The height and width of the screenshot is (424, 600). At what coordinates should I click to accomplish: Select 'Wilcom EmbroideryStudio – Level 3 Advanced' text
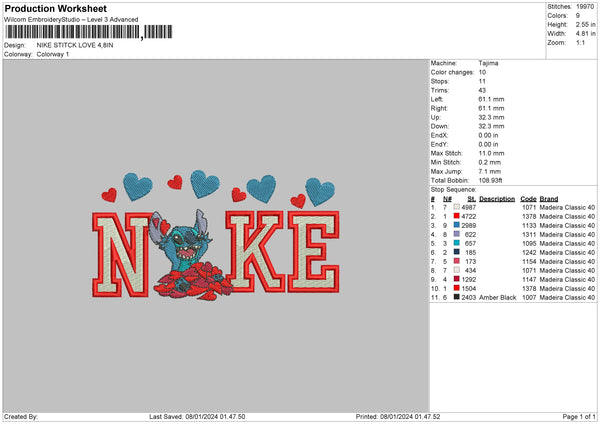[x=71, y=20]
